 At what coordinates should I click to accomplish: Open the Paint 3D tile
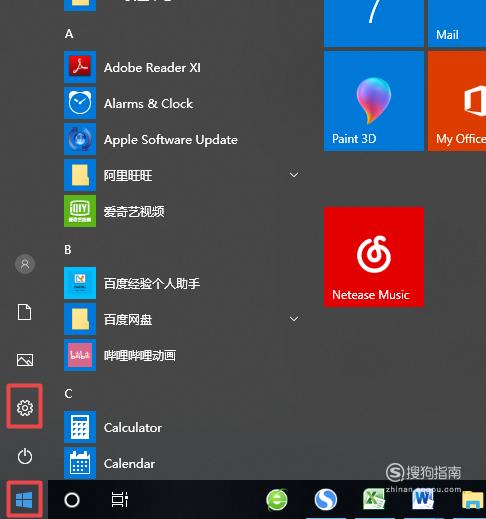(374, 101)
